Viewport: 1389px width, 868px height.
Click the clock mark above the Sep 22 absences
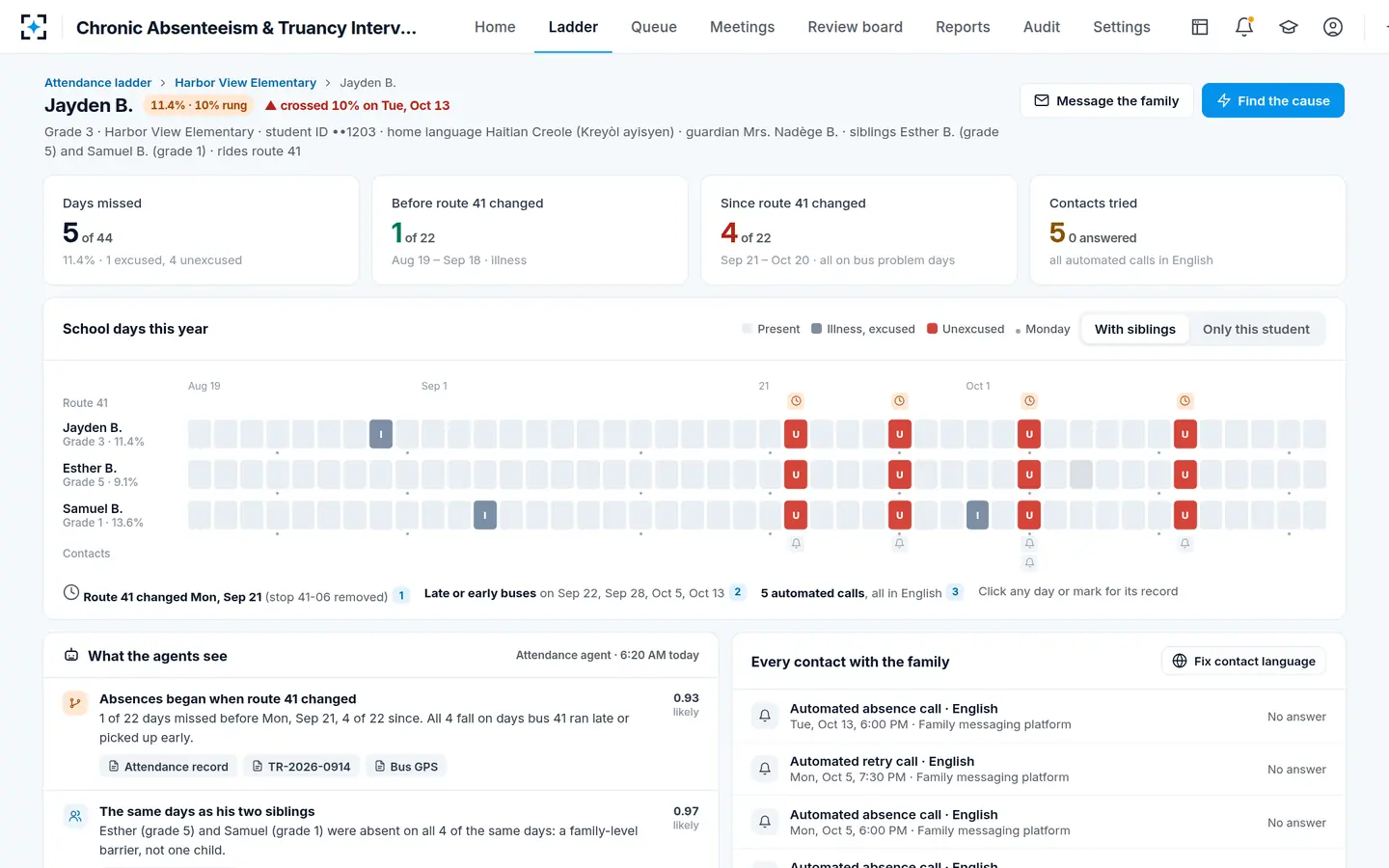pyautogui.click(x=796, y=401)
